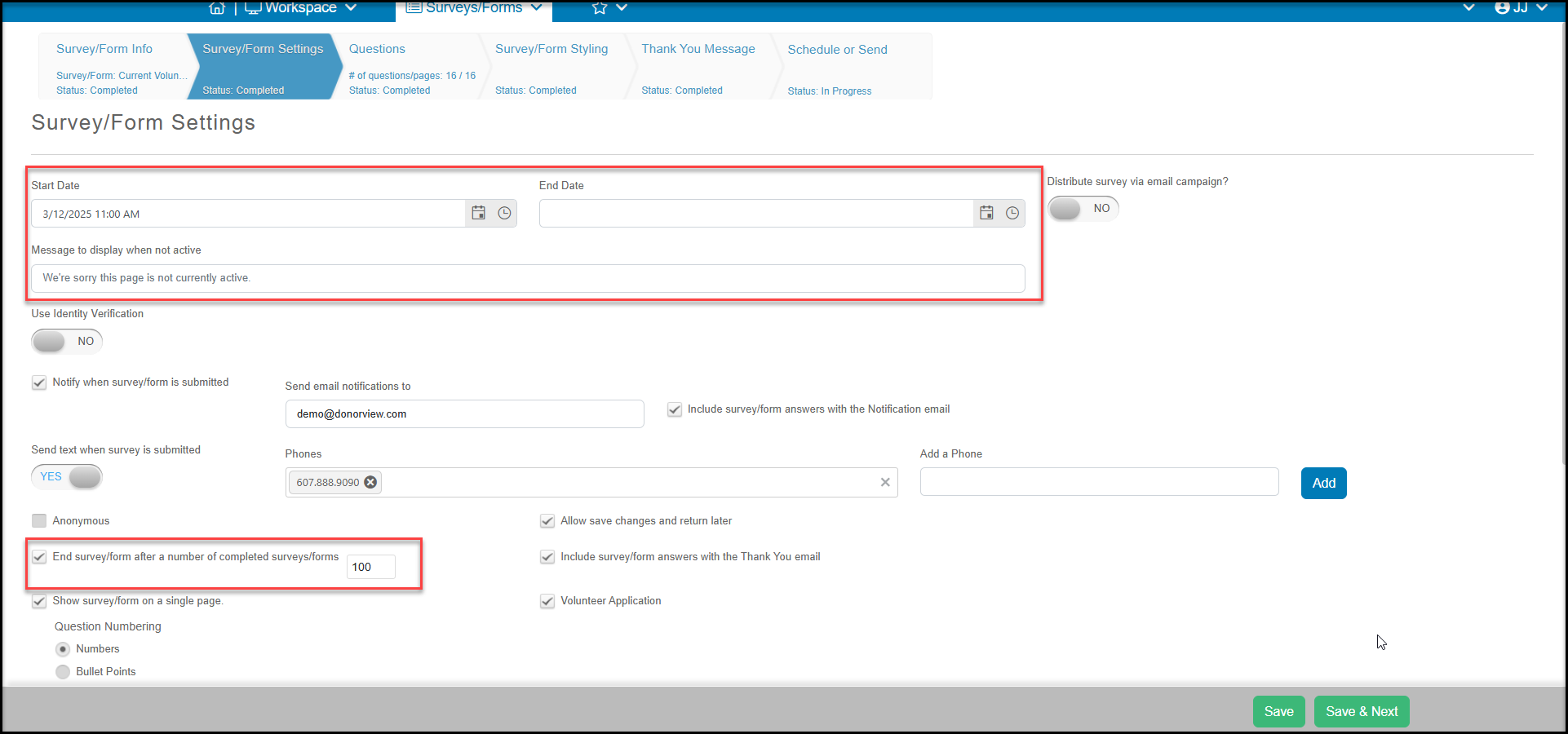
Task: Uncheck Notify when survey/form is submitted
Action: 39,382
